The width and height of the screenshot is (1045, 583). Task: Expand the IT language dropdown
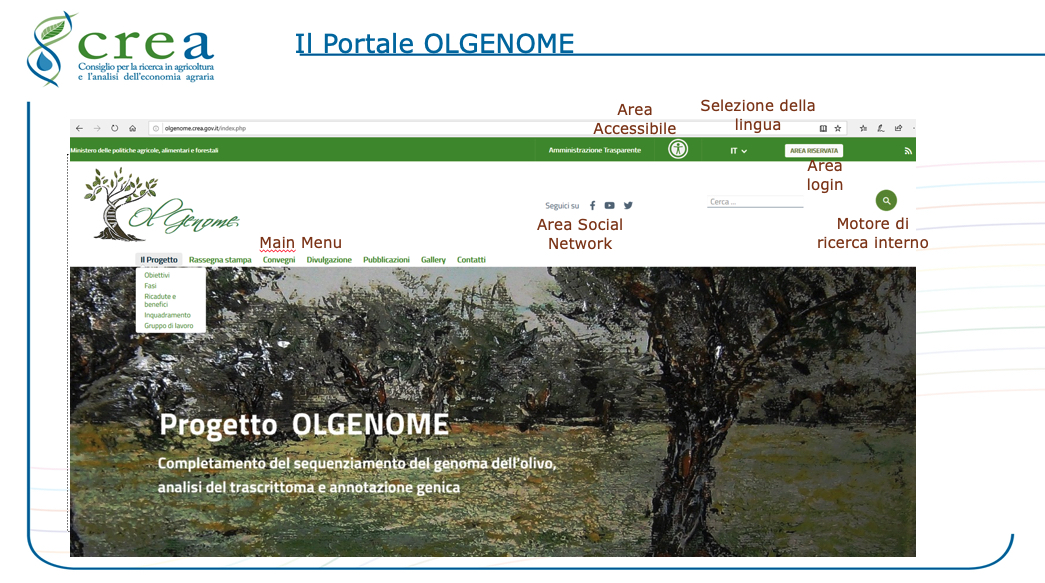pos(738,151)
